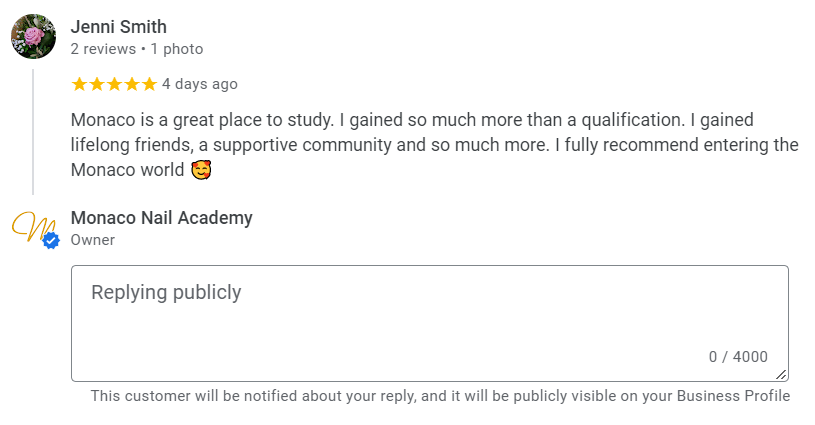Click the Monaco Nail Academy name
The width and height of the screenshot is (815, 425).
coord(161,218)
